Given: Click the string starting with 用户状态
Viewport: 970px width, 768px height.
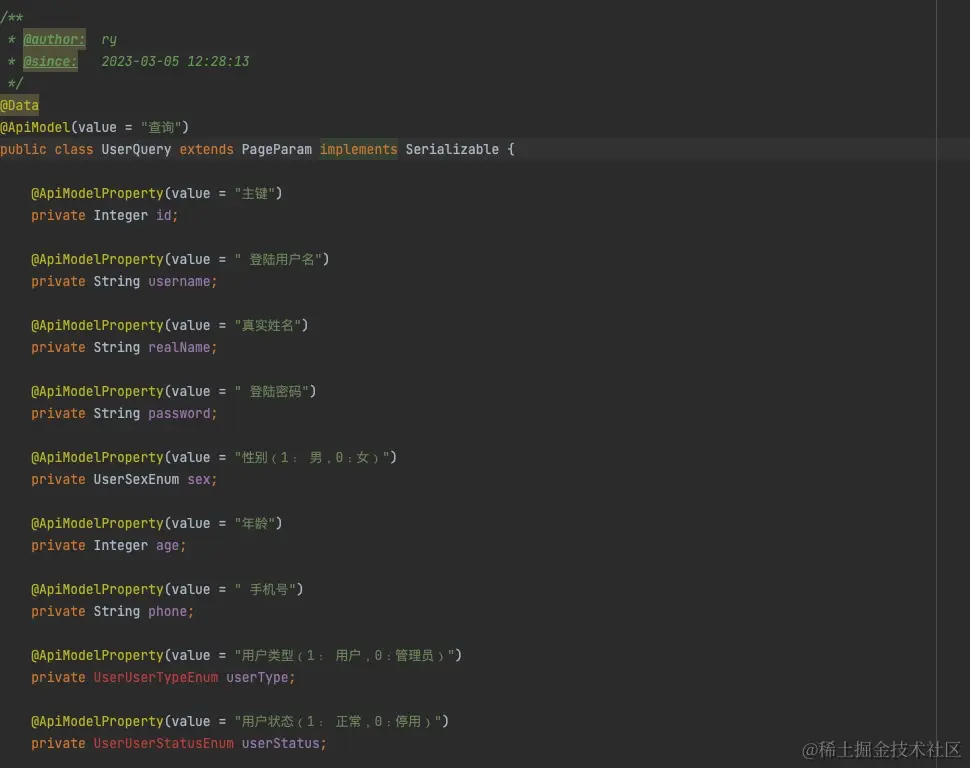Looking at the screenshot, I should 338,722.
